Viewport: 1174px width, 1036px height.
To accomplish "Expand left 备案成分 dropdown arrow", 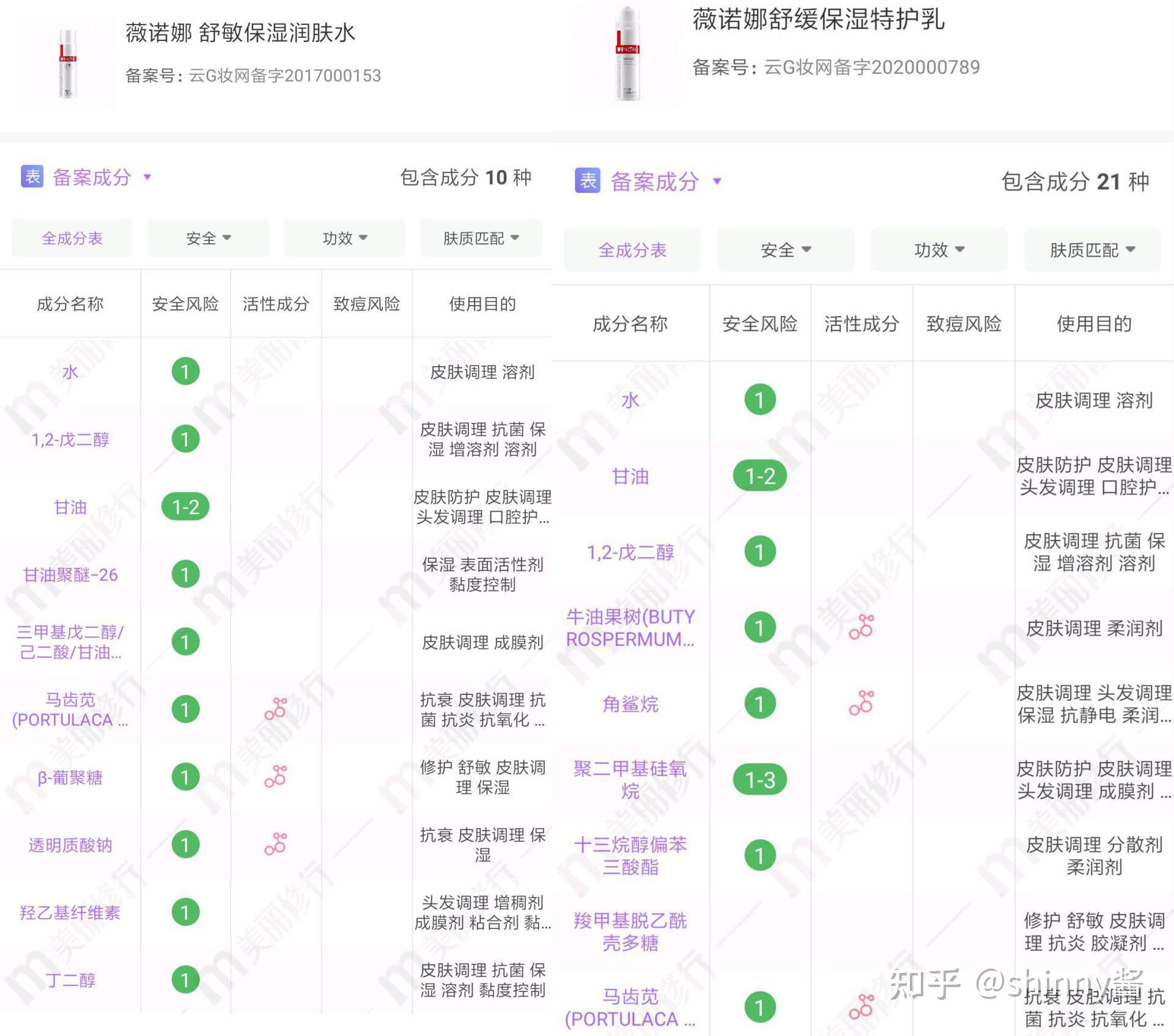I will click(147, 177).
